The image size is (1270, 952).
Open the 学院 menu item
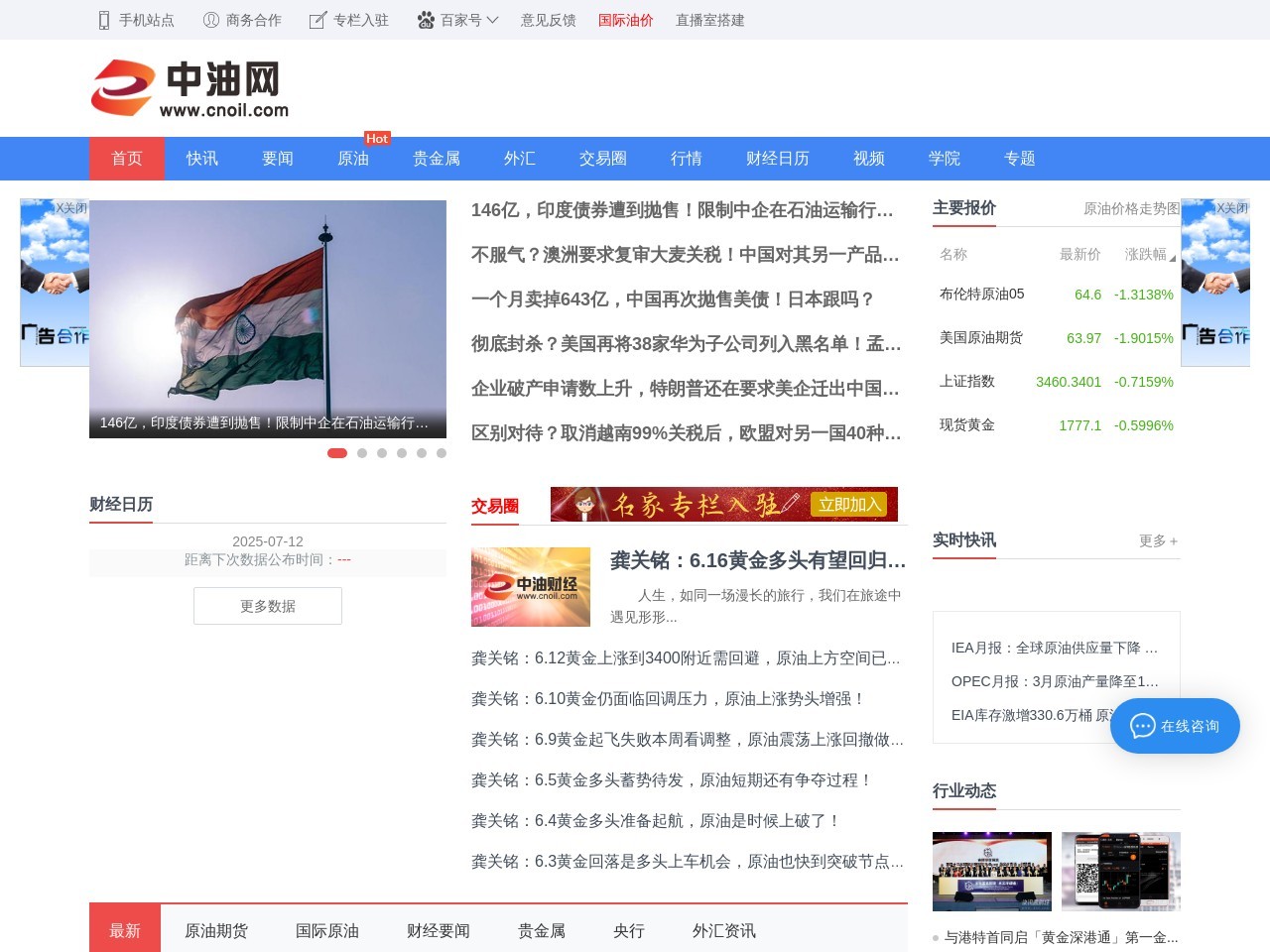945,159
